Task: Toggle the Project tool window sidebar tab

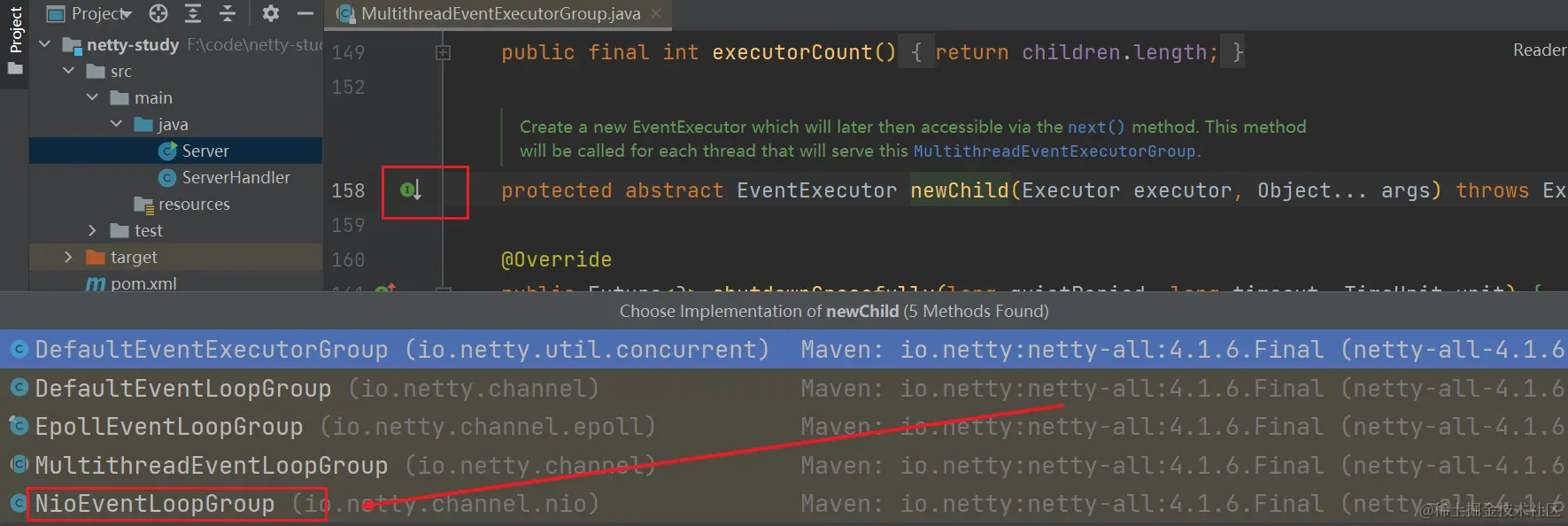Action: [15, 40]
